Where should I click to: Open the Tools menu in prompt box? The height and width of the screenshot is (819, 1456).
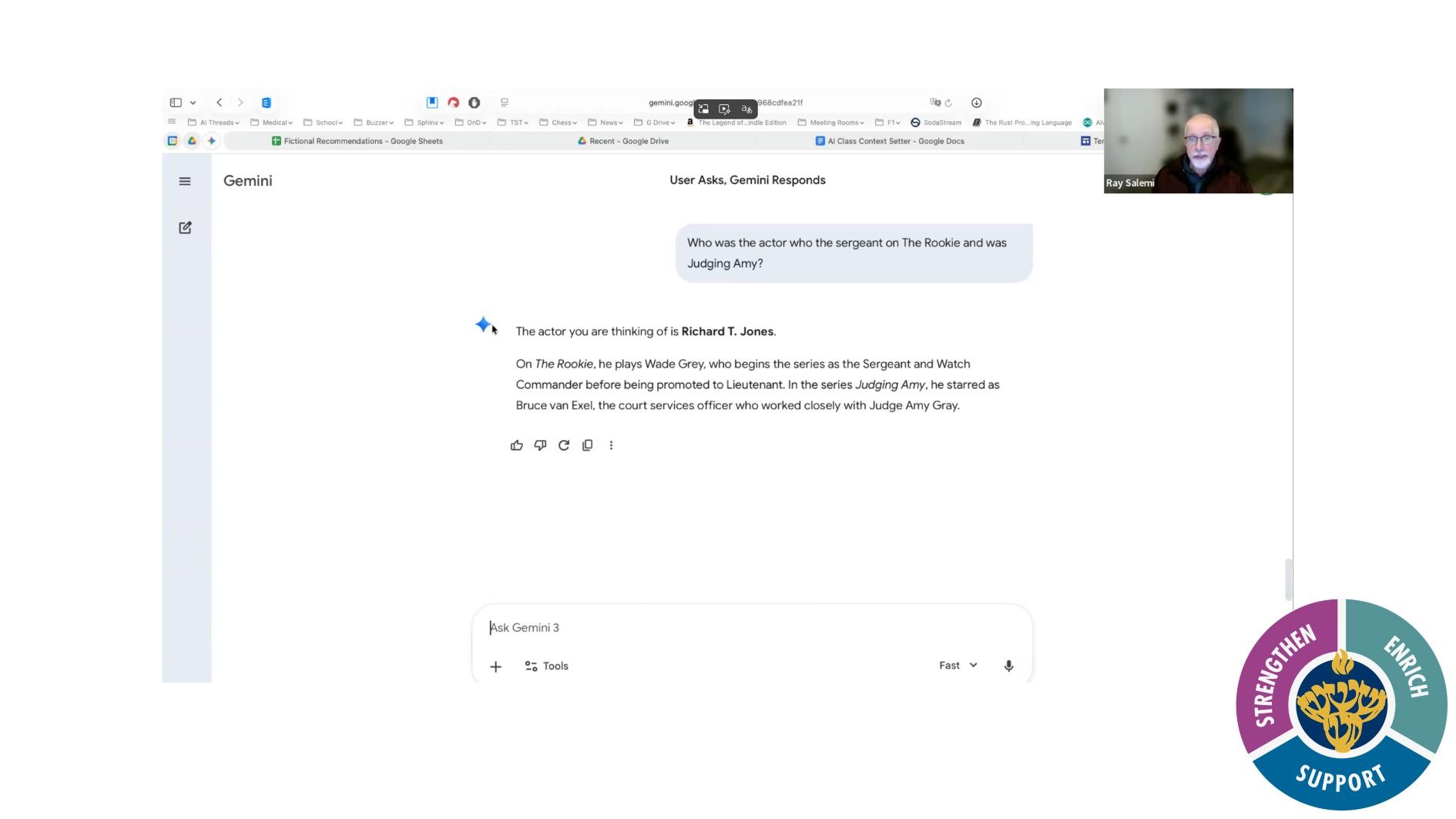point(546,666)
